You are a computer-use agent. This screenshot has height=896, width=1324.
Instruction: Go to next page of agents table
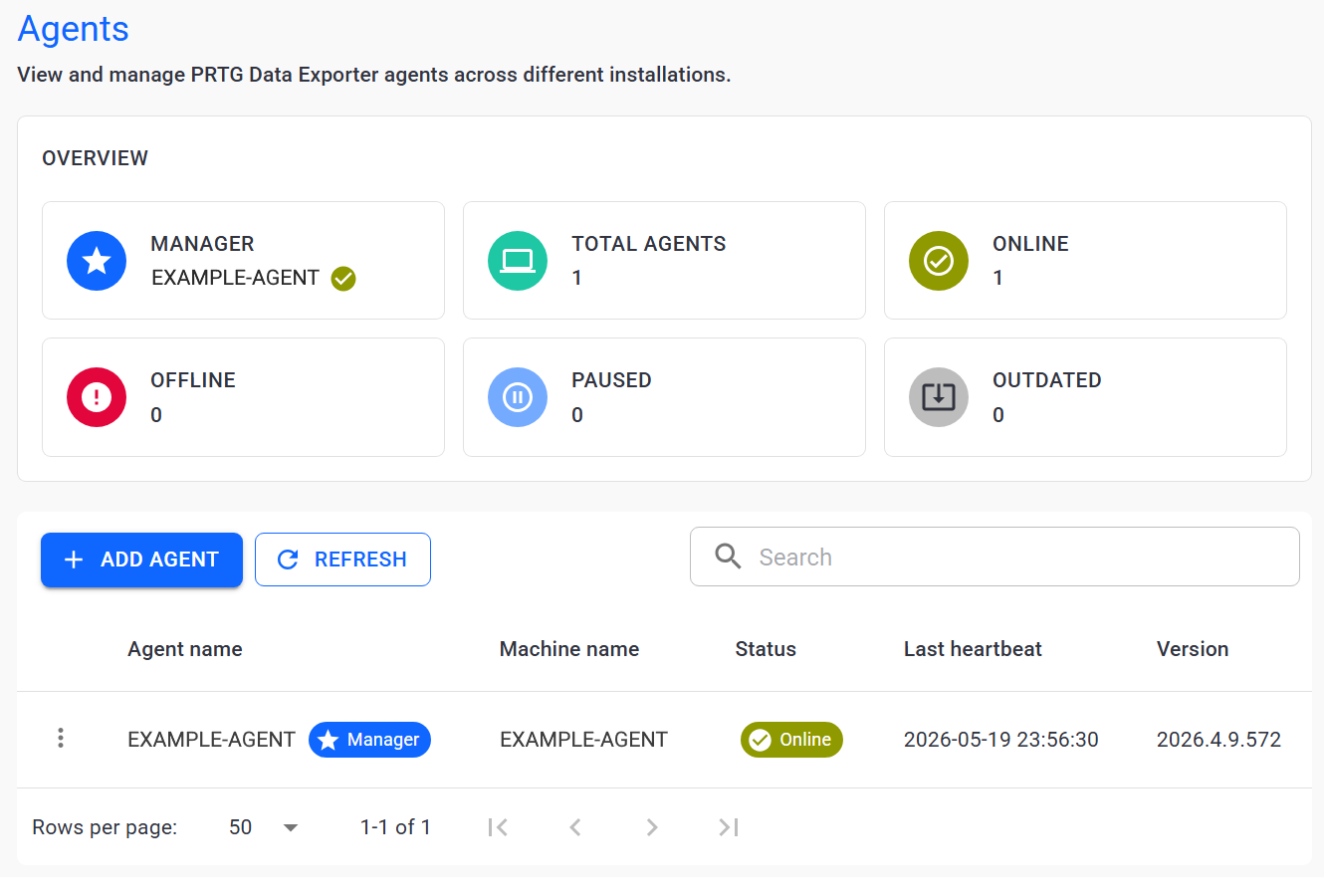652,827
